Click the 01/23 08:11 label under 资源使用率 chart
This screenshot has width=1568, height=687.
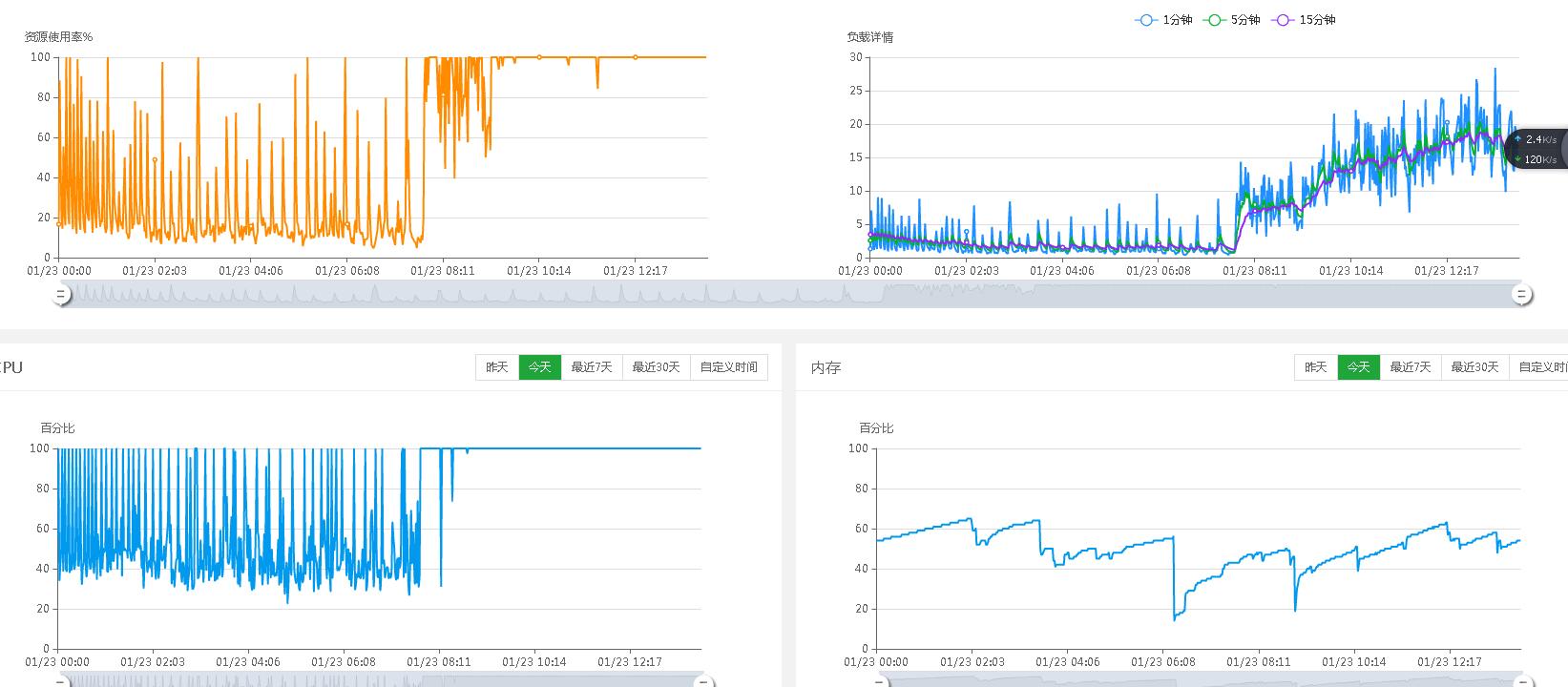coord(443,271)
